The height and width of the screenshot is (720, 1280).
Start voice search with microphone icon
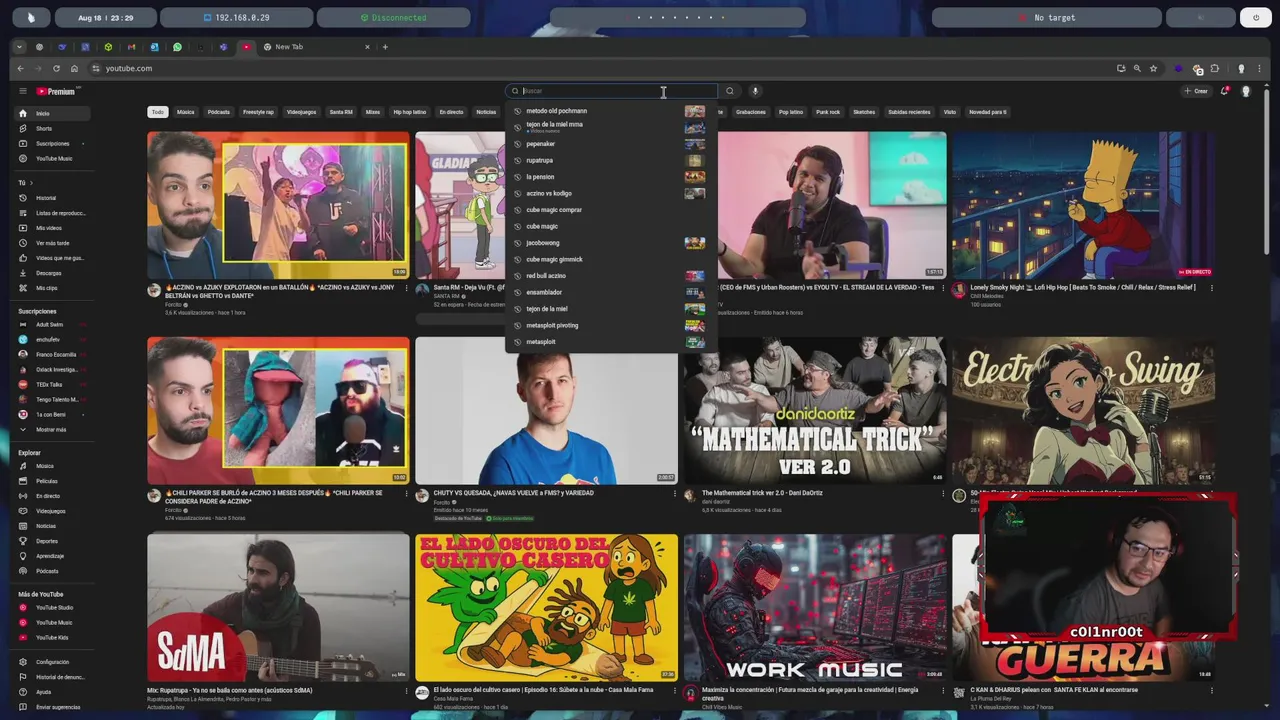pyautogui.click(x=755, y=91)
